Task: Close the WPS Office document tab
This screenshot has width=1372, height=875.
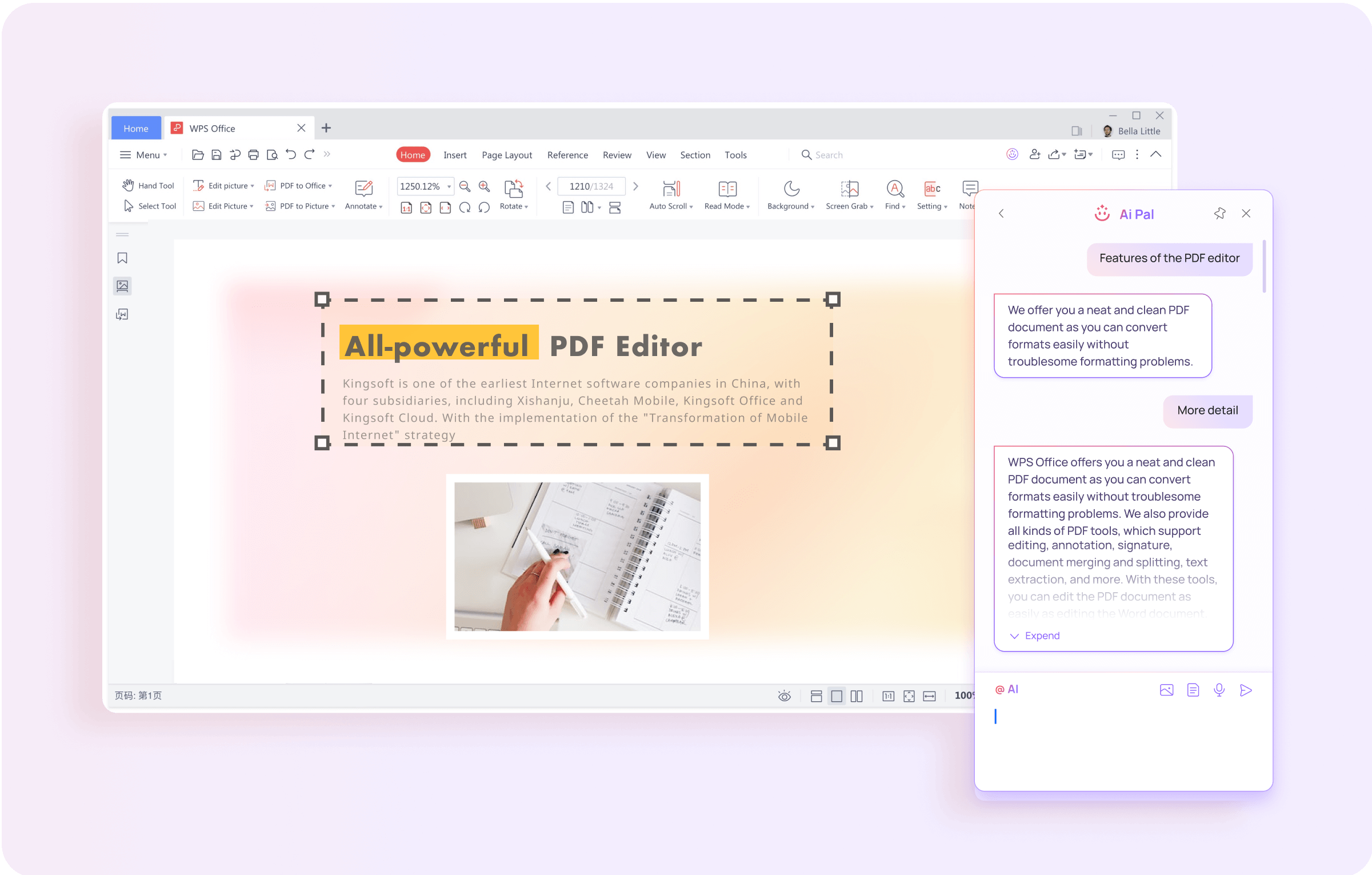Action: 301,128
